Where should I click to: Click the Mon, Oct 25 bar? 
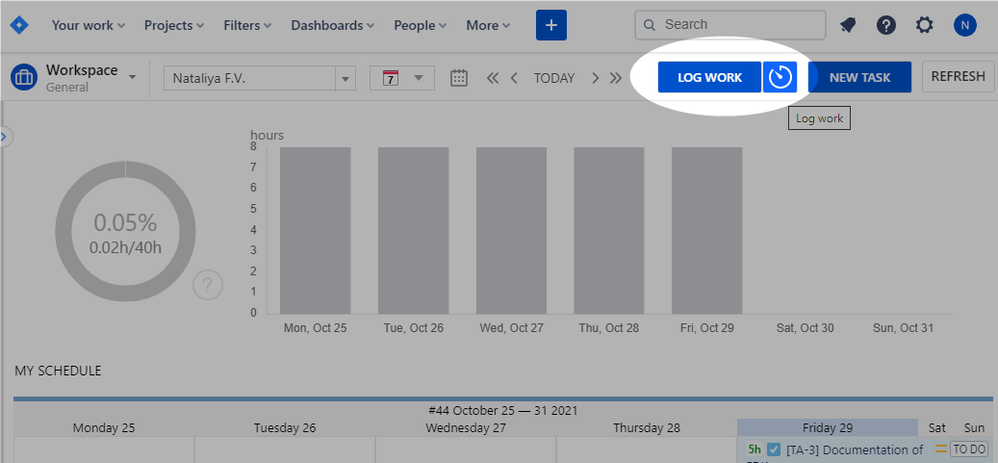pos(315,231)
